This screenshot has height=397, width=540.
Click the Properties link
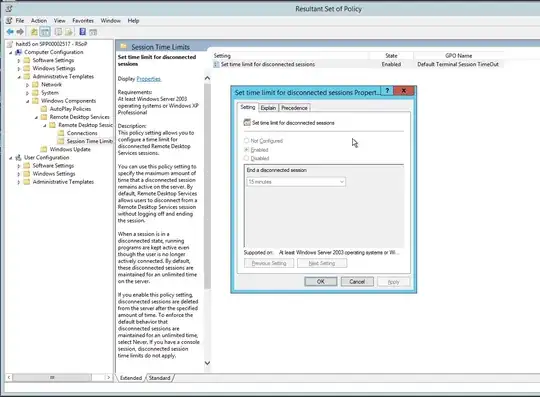(x=148, y=79)
